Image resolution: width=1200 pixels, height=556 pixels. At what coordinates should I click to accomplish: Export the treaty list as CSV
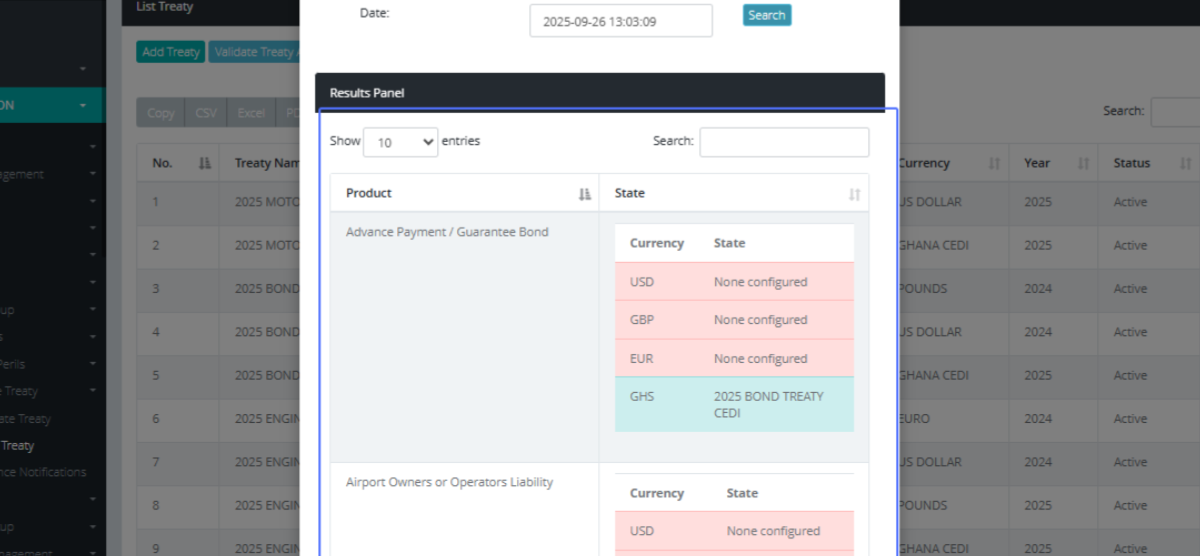[x=206, y=113]
